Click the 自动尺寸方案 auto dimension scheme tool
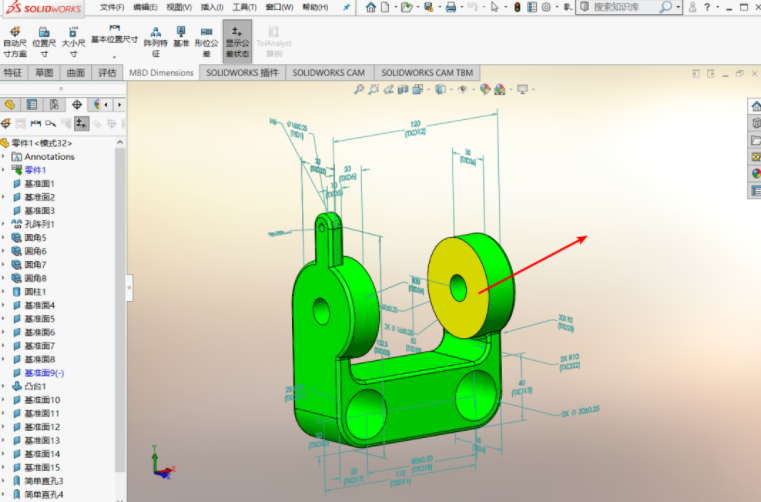 click(15, 42)
